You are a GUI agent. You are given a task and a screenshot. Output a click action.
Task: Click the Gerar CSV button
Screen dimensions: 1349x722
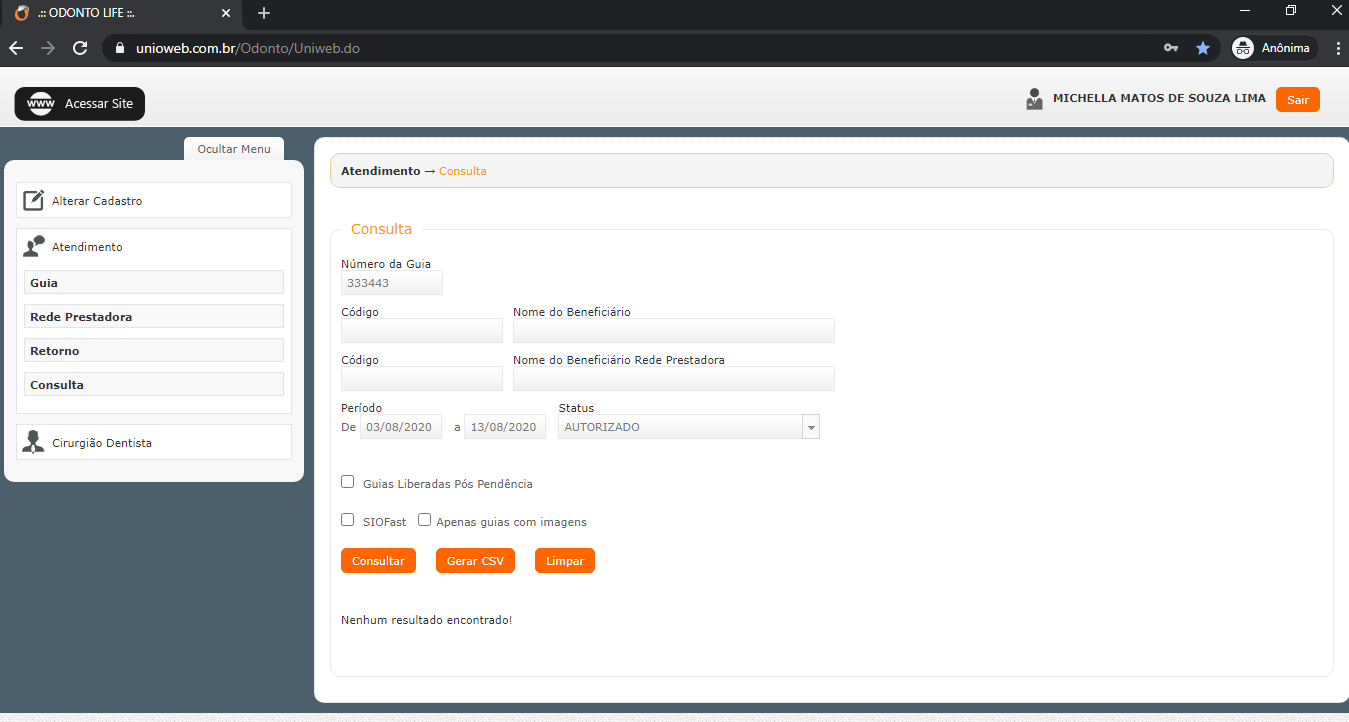point(475,561)
